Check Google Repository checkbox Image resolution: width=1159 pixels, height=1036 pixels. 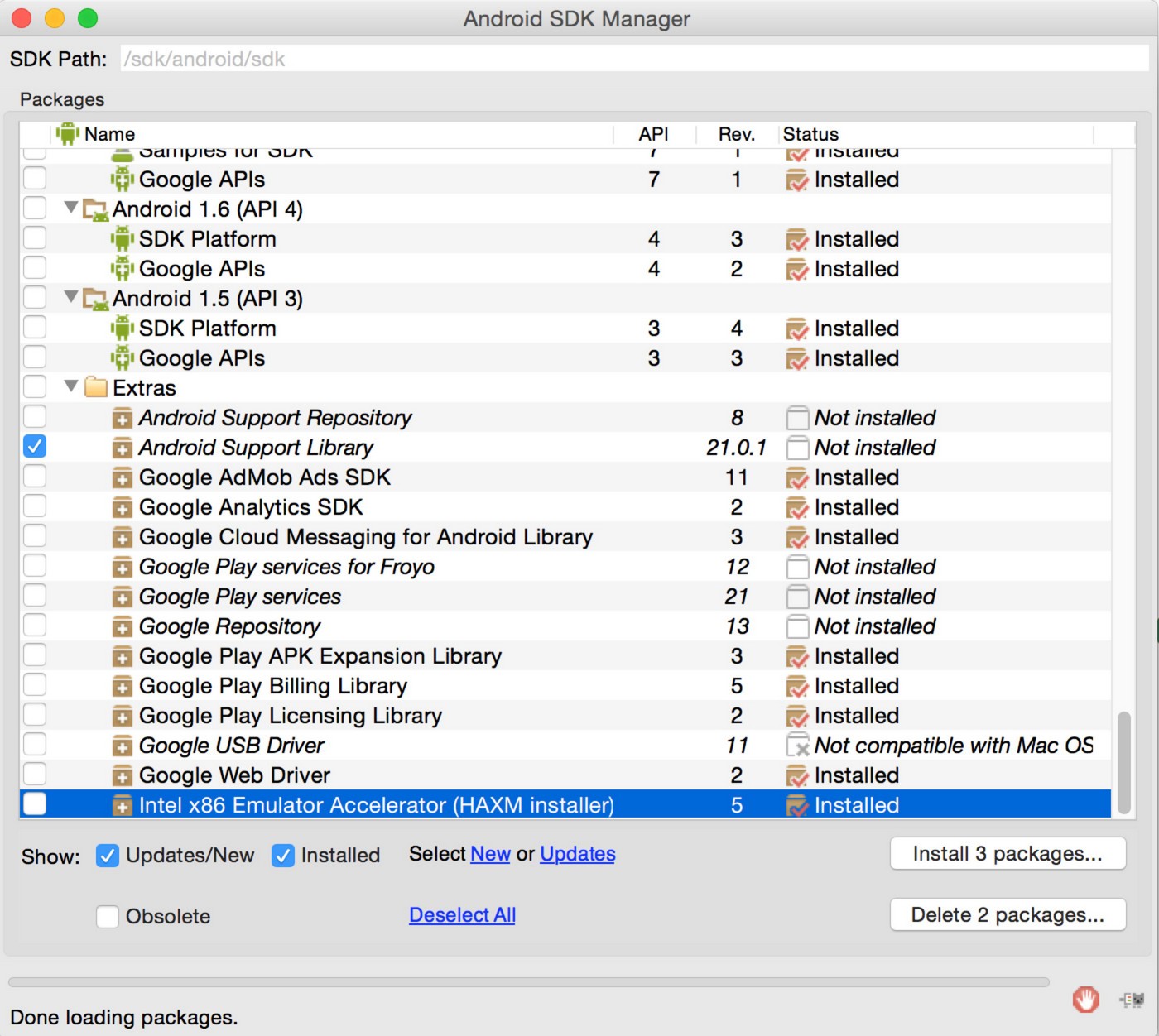click(x=35, y=626)
